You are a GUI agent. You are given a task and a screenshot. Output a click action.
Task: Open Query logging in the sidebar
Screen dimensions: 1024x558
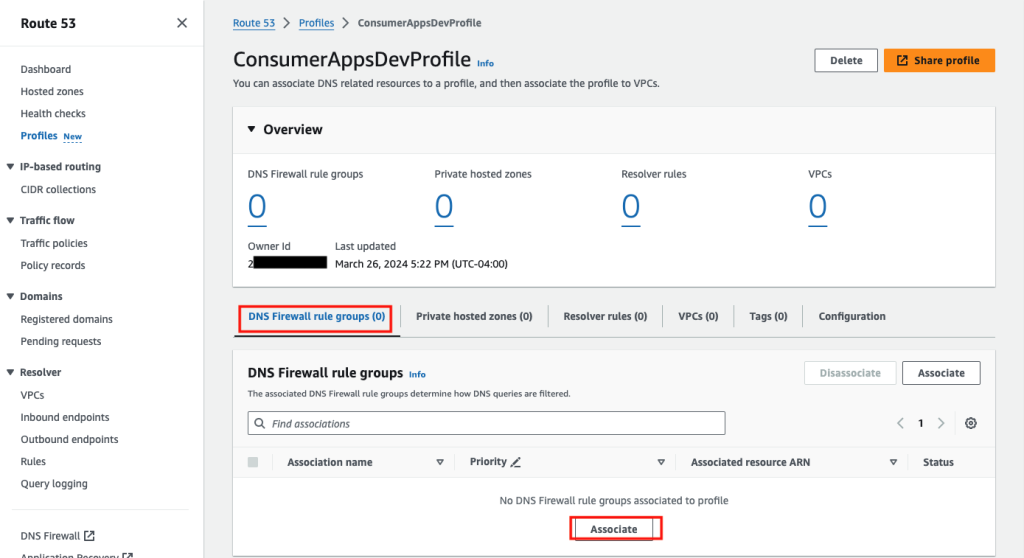pos(54,484)
